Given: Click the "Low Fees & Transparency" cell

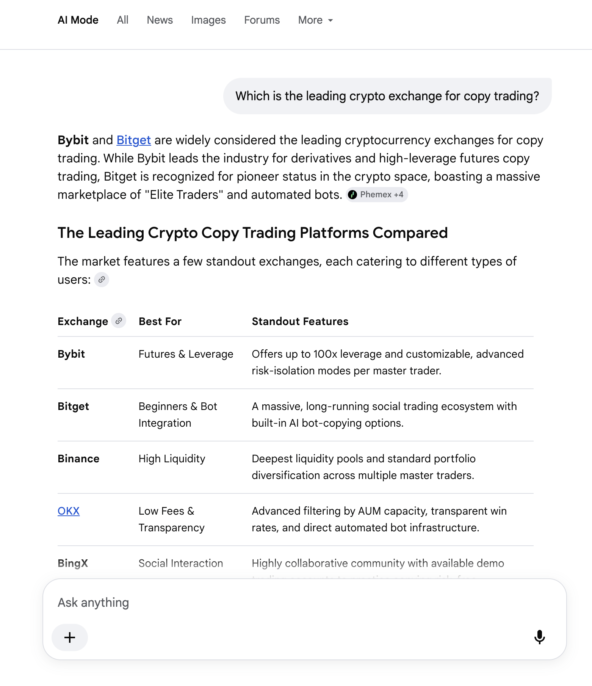Looking at the screenshot, I should click(x=171, y=519).
